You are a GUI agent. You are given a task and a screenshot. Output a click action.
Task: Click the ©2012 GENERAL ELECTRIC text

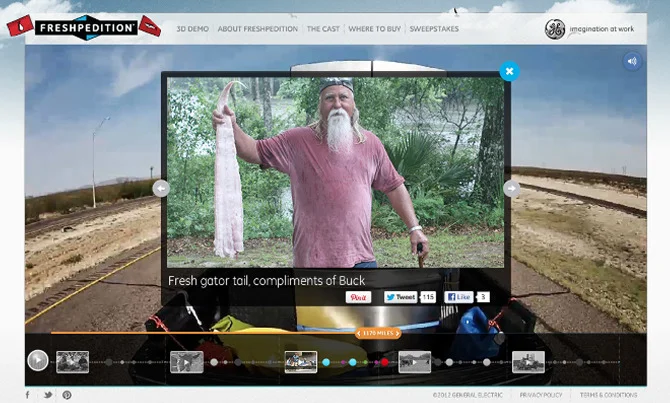point(467,395)
